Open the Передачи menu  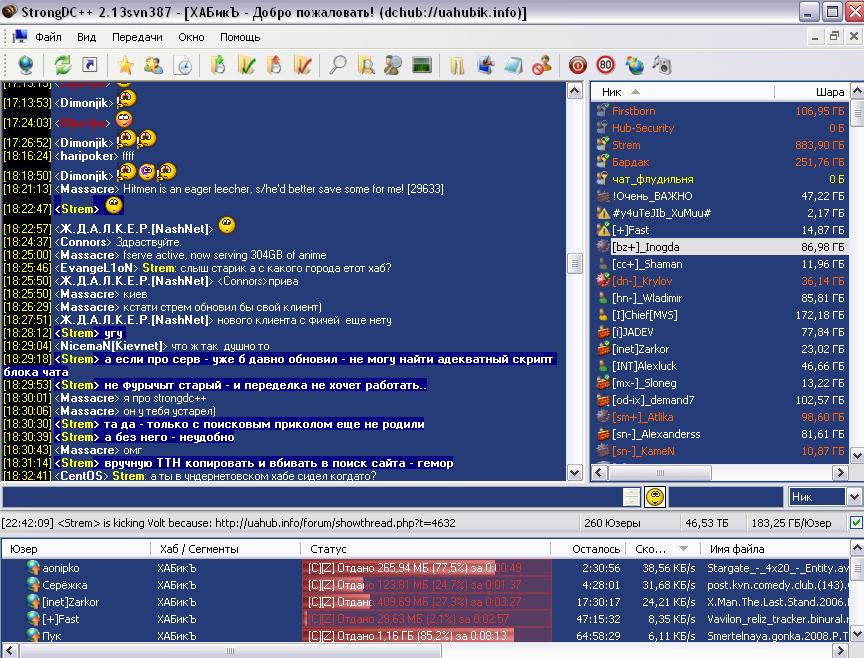(137, 37)
